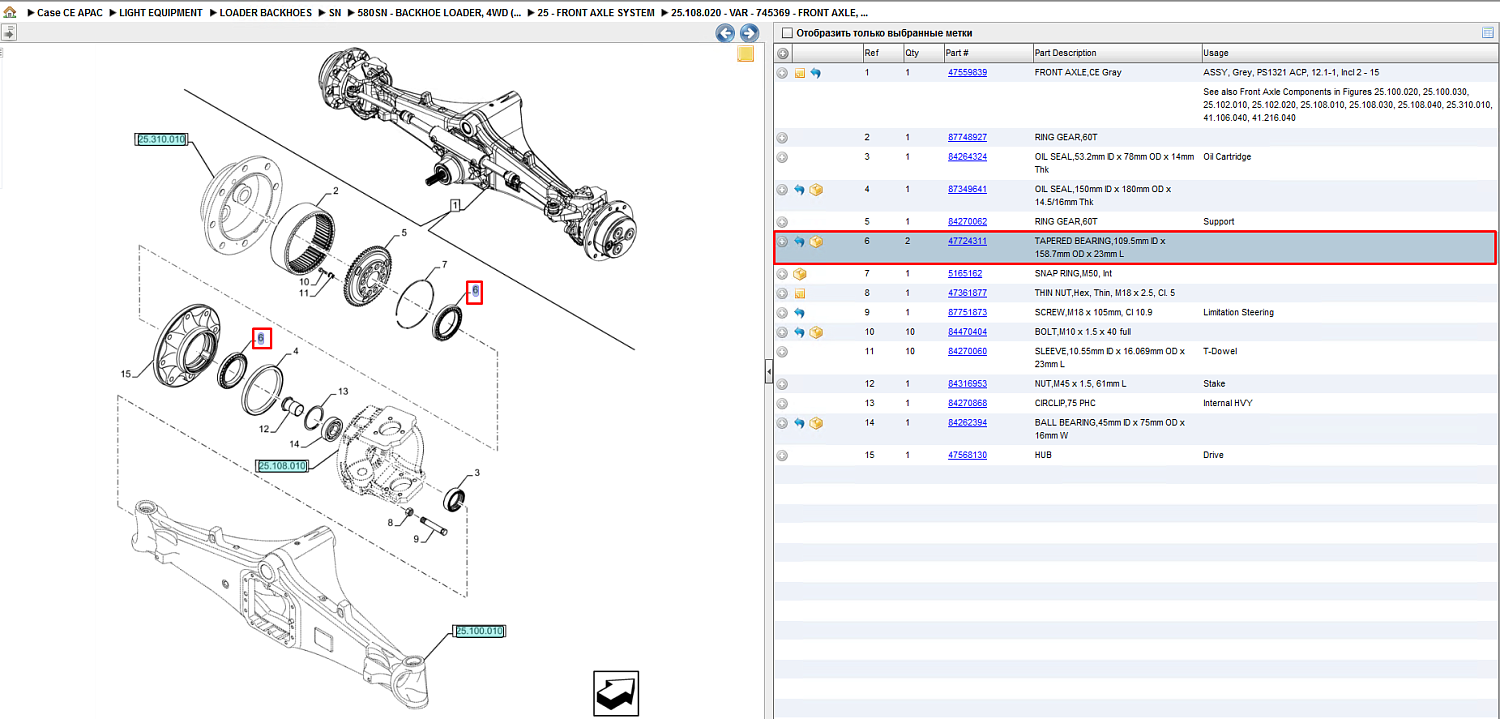Screen dimensions: 1500x719
Task: Open note icon on FRONT AXLE row
Action: 799,73
